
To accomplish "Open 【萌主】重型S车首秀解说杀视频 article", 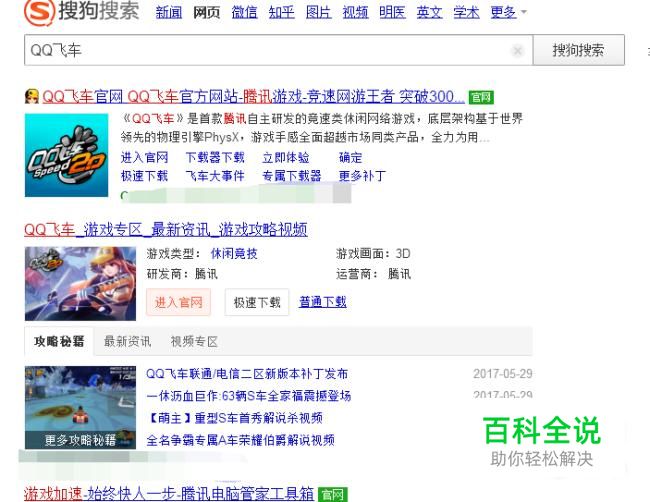I will 235,418.
